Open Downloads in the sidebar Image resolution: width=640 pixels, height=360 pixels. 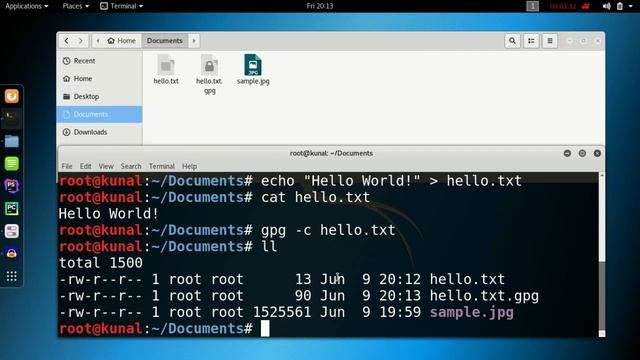(100, 132)
